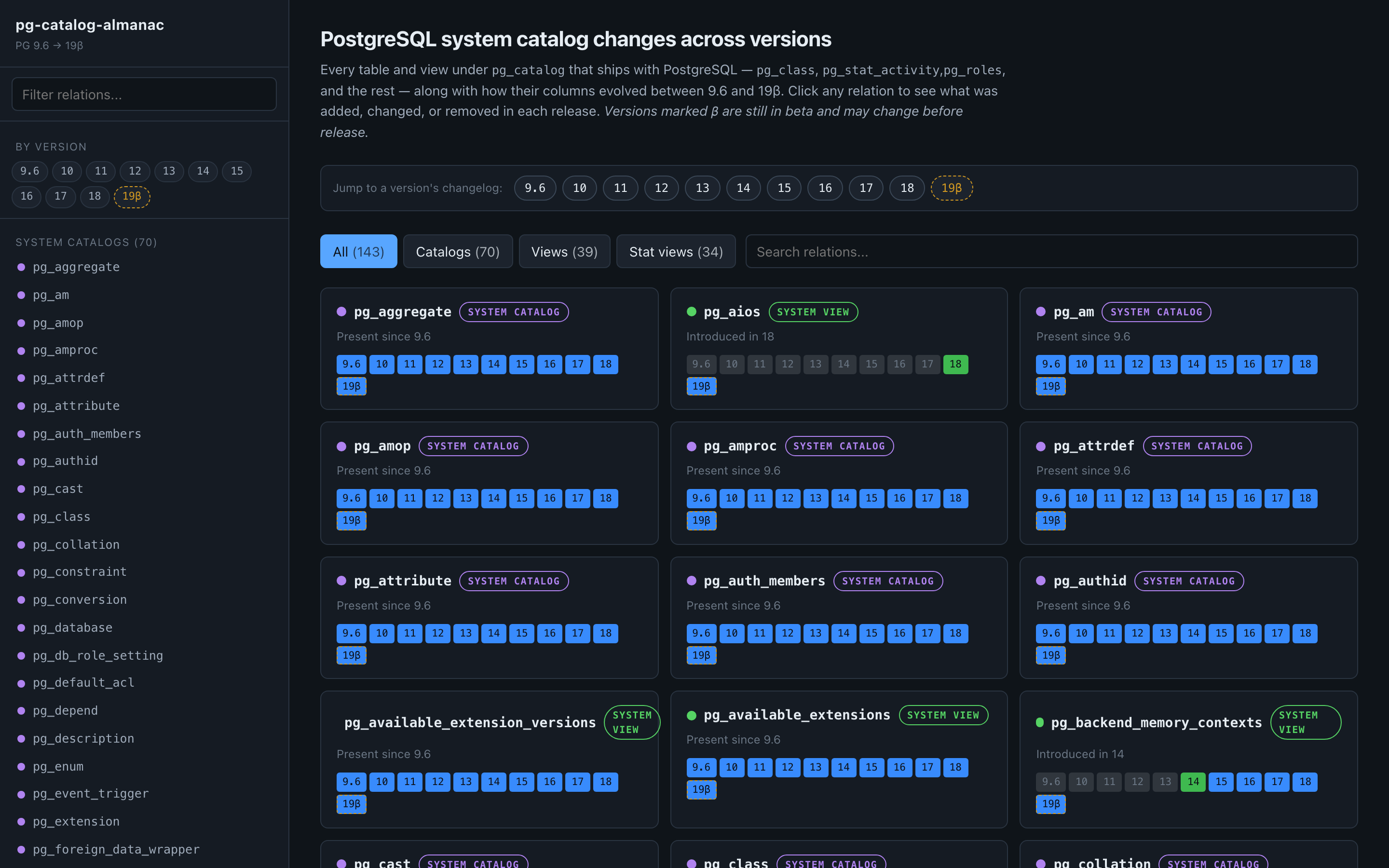1389x868 pixels.
Task: Click greyed 9.6 chip on pg_aios card
Action: click(x=701, y=364)
